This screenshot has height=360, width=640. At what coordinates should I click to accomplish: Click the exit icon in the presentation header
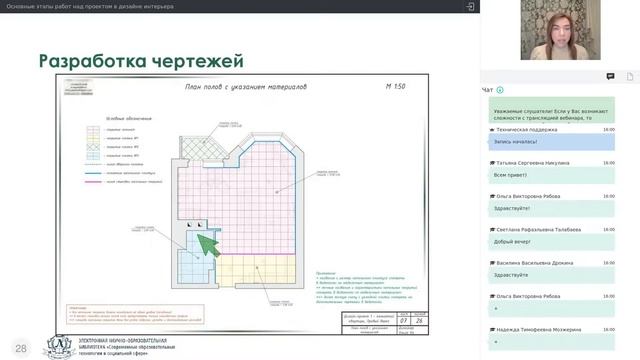(x=470, y=6)
